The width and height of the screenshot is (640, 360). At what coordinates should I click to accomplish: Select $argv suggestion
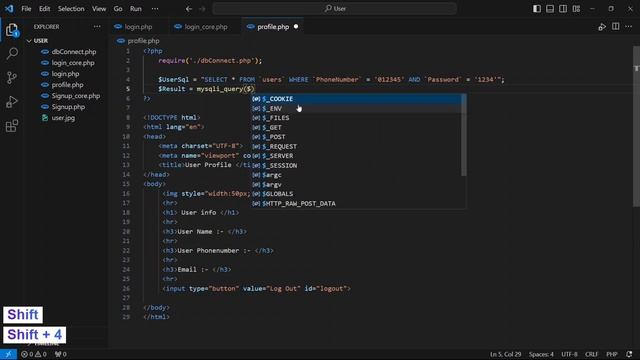coord(356,184)
